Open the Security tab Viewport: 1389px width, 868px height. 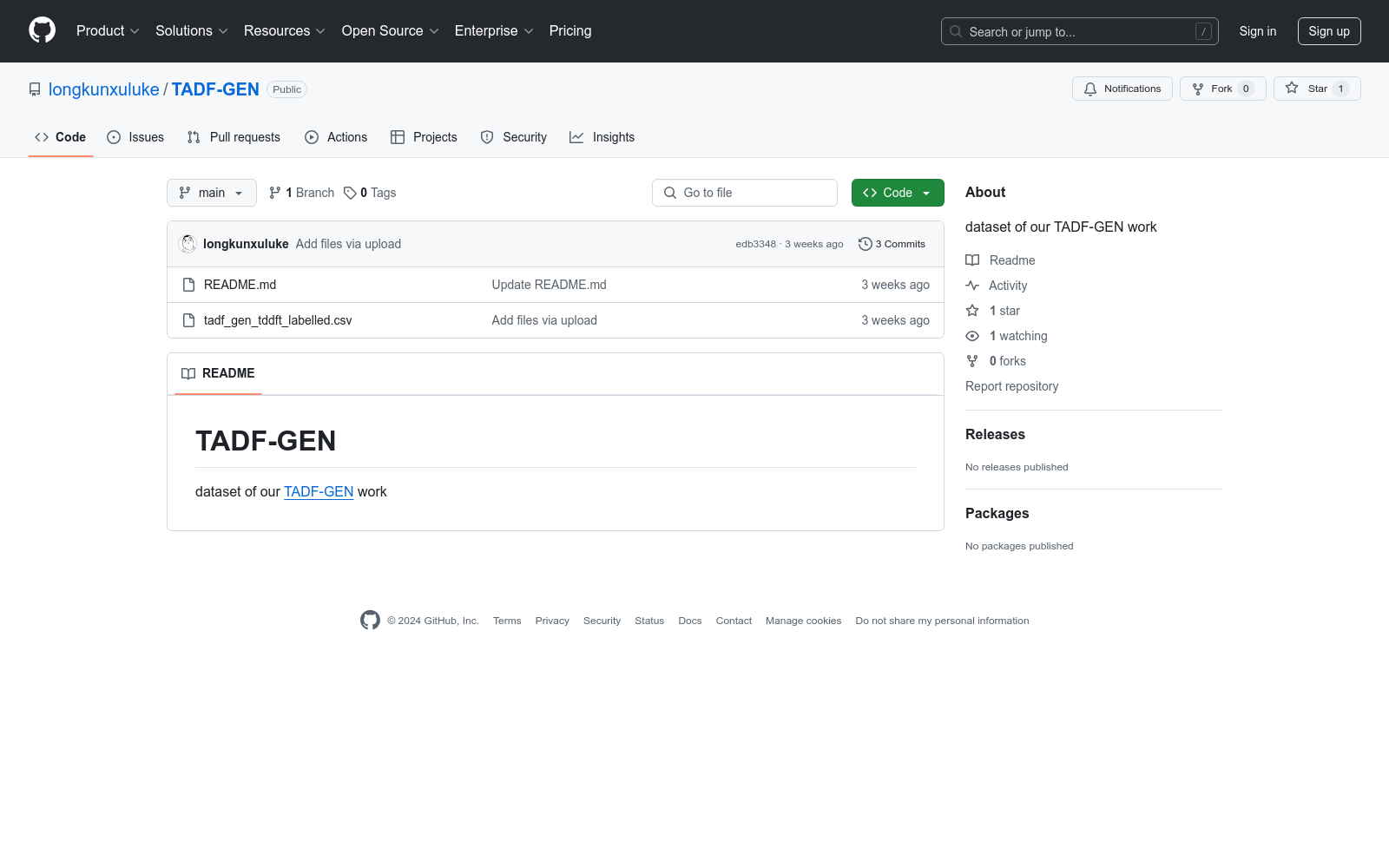point(514,137)
